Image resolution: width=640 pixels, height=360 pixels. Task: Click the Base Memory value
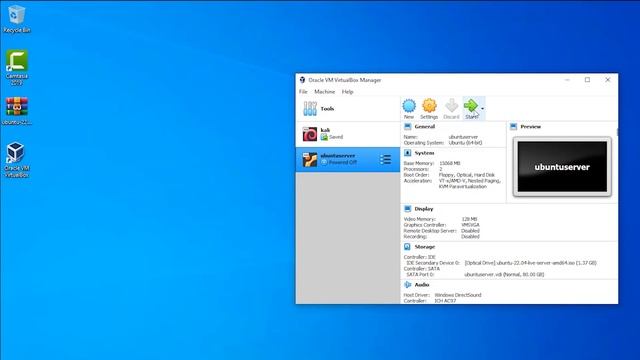[x=449, y=163]
